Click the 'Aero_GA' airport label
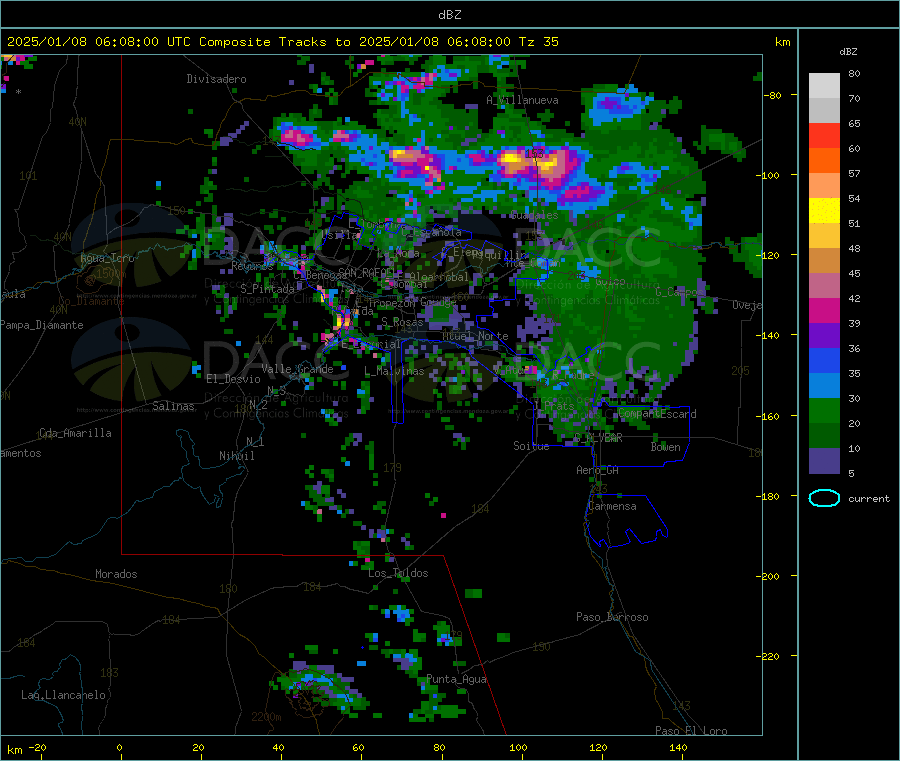Image resolution: width=900 pixels, height=761 pixels. coord(597,470)
